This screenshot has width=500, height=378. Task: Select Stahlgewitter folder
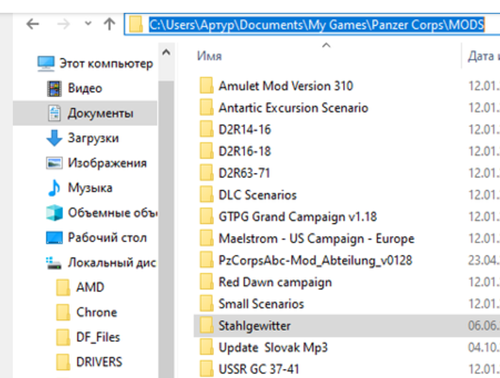[254, 326]
